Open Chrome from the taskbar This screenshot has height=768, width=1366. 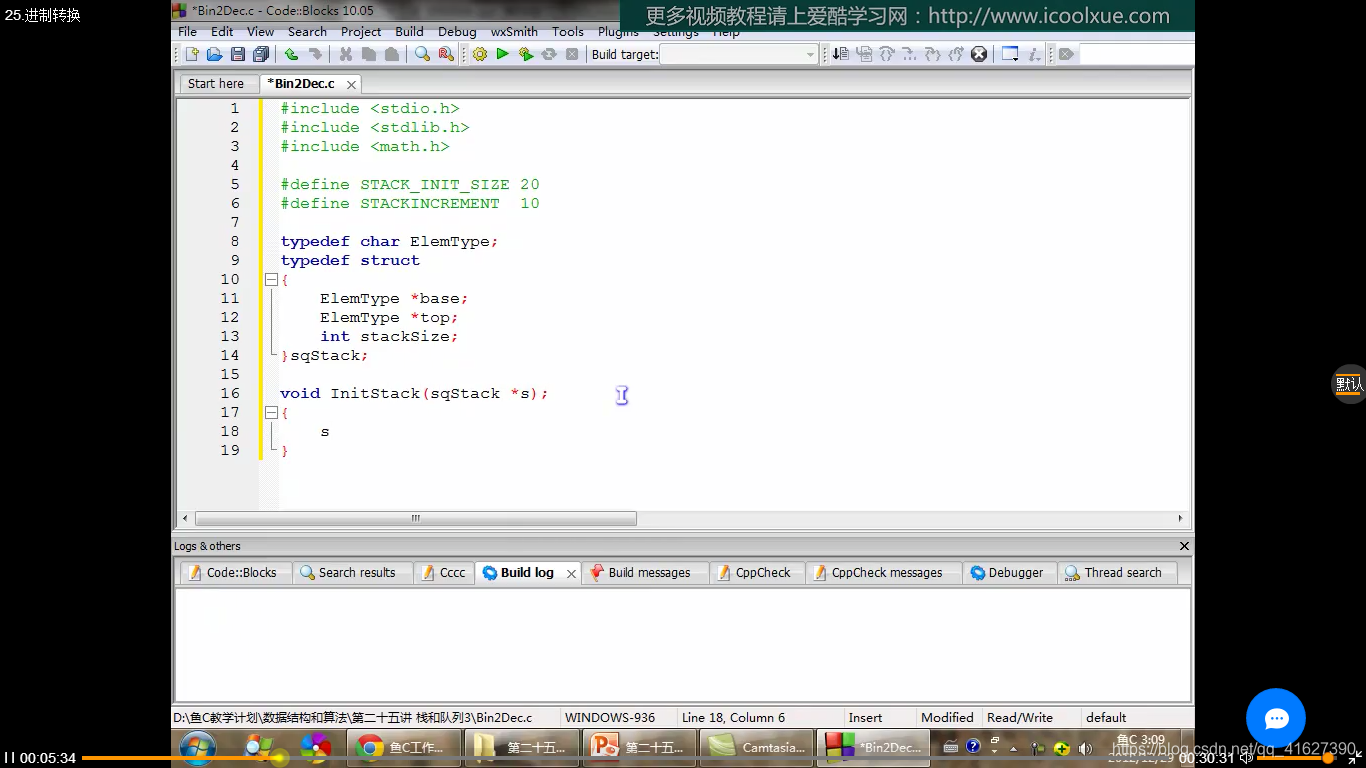click(x=404, y=747)
